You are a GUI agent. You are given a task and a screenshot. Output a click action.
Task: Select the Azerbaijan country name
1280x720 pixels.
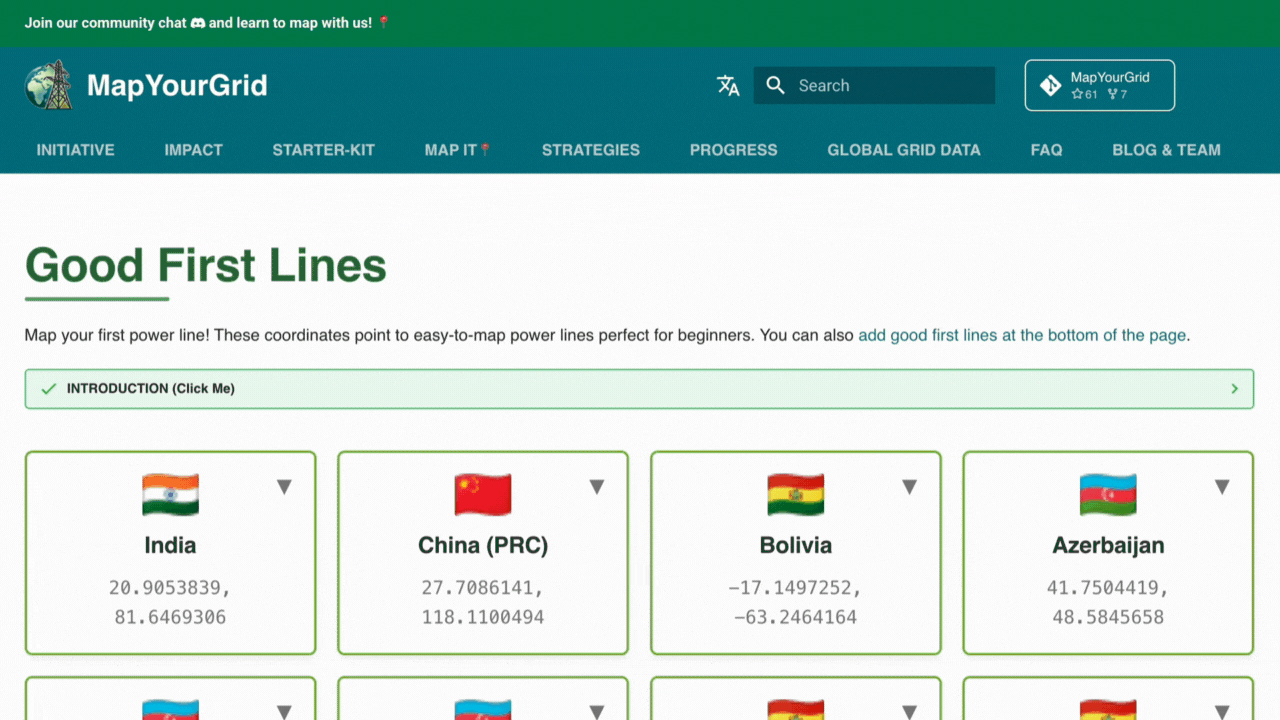click(1108, 545)
